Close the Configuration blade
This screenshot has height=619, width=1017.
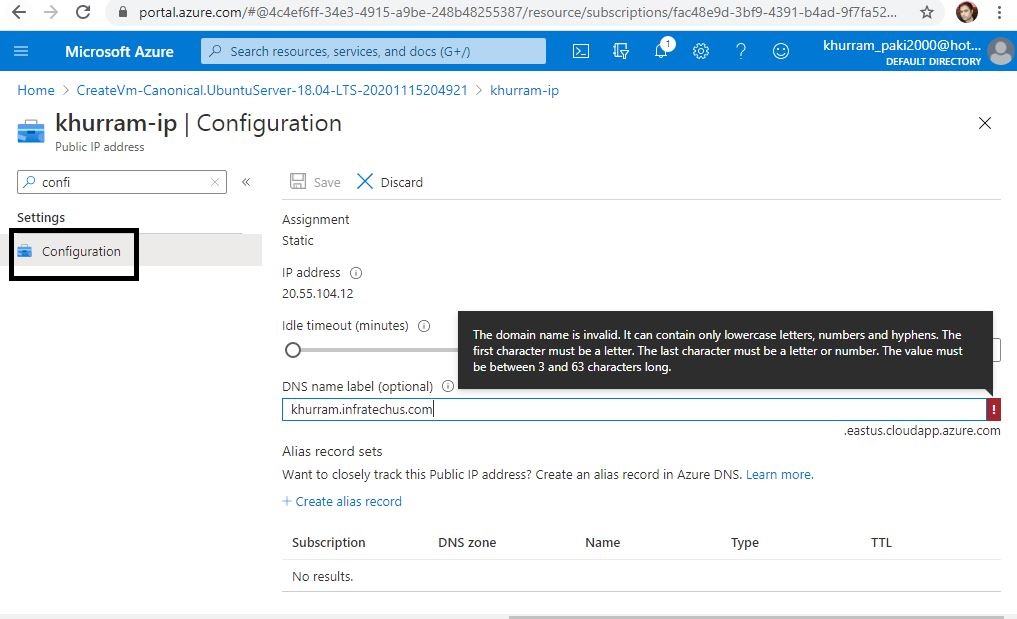(x=985, y=123)
